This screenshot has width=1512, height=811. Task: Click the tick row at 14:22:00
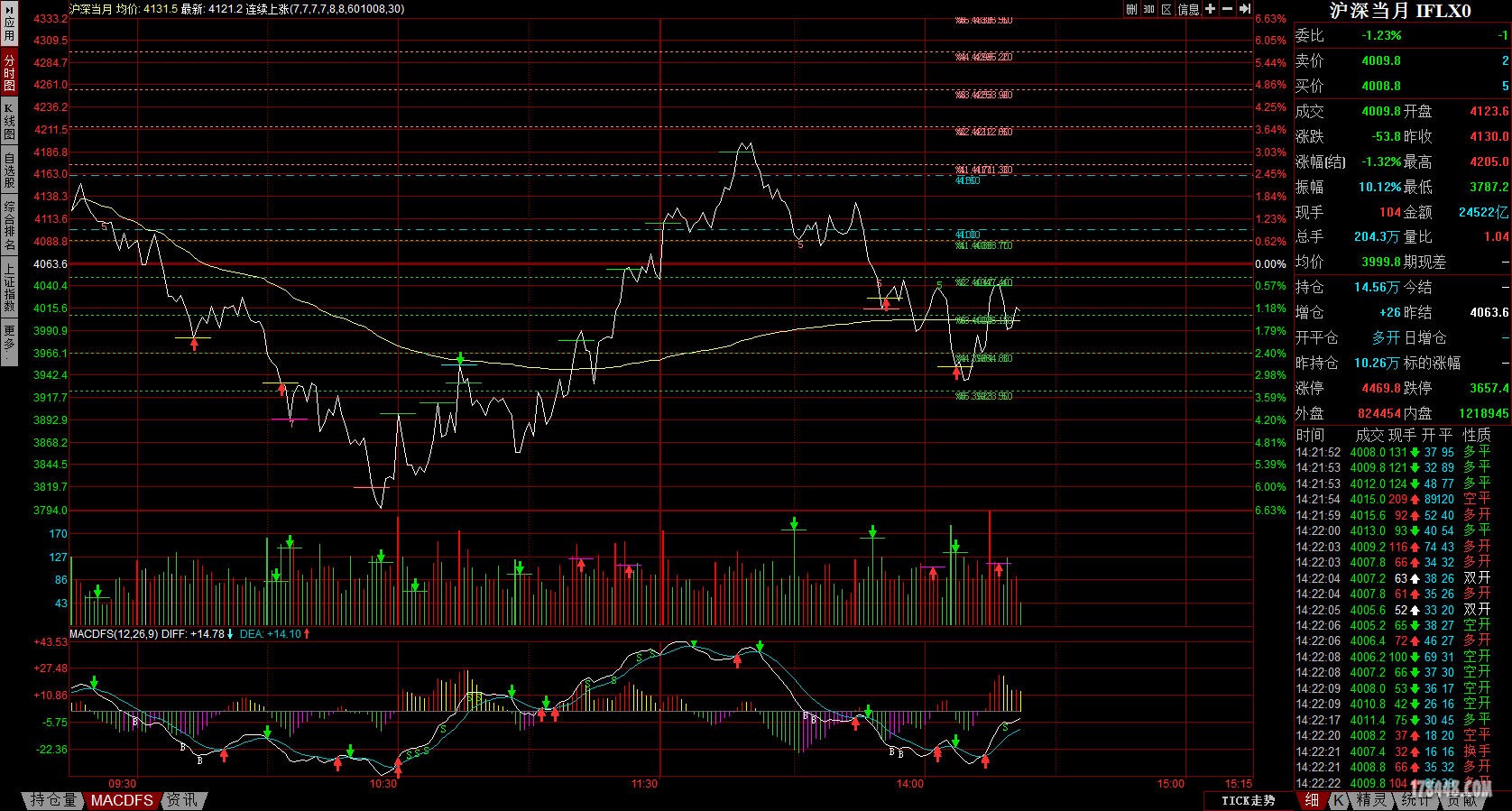1402,530
